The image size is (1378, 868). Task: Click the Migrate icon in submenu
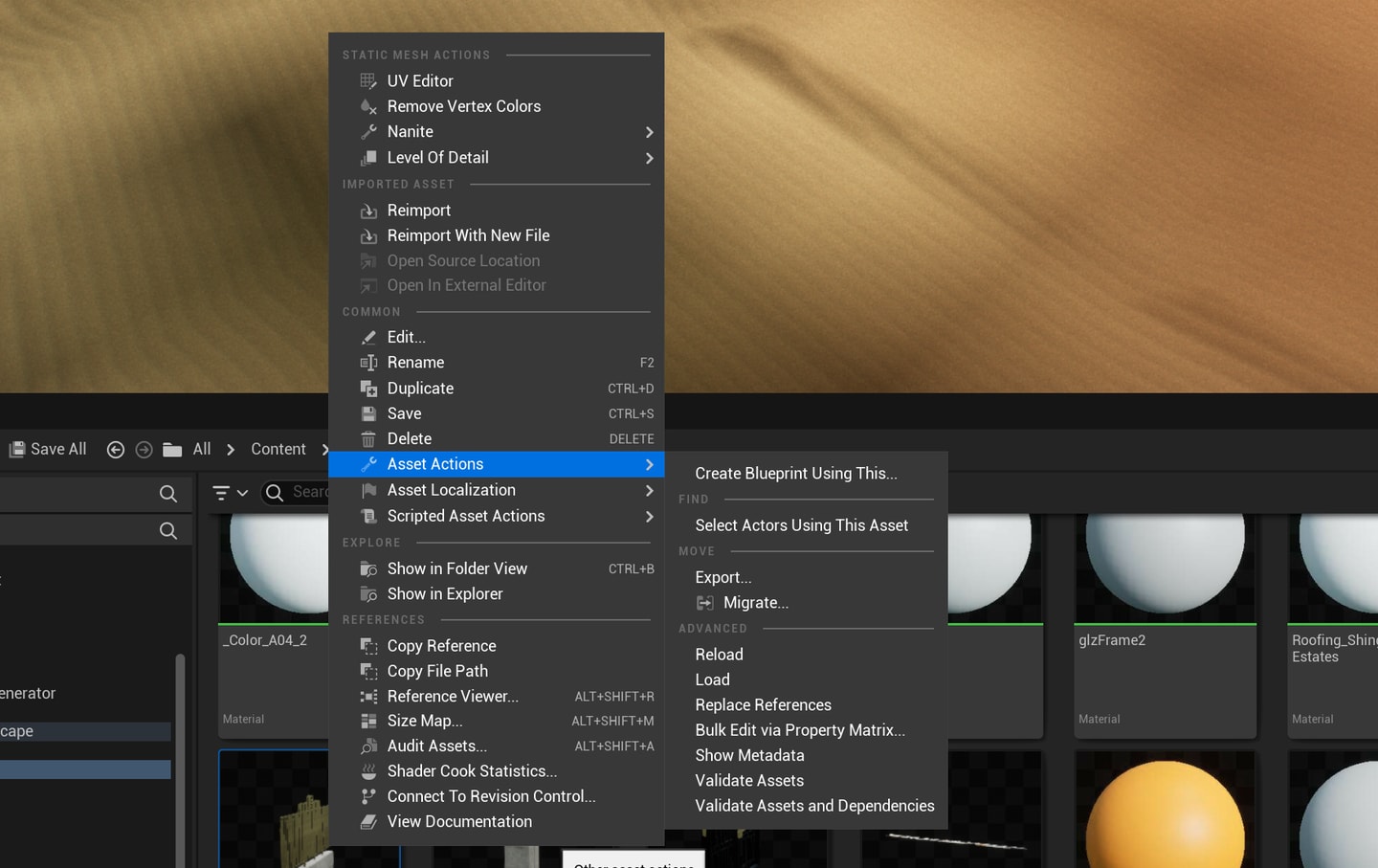click(705, 603)
